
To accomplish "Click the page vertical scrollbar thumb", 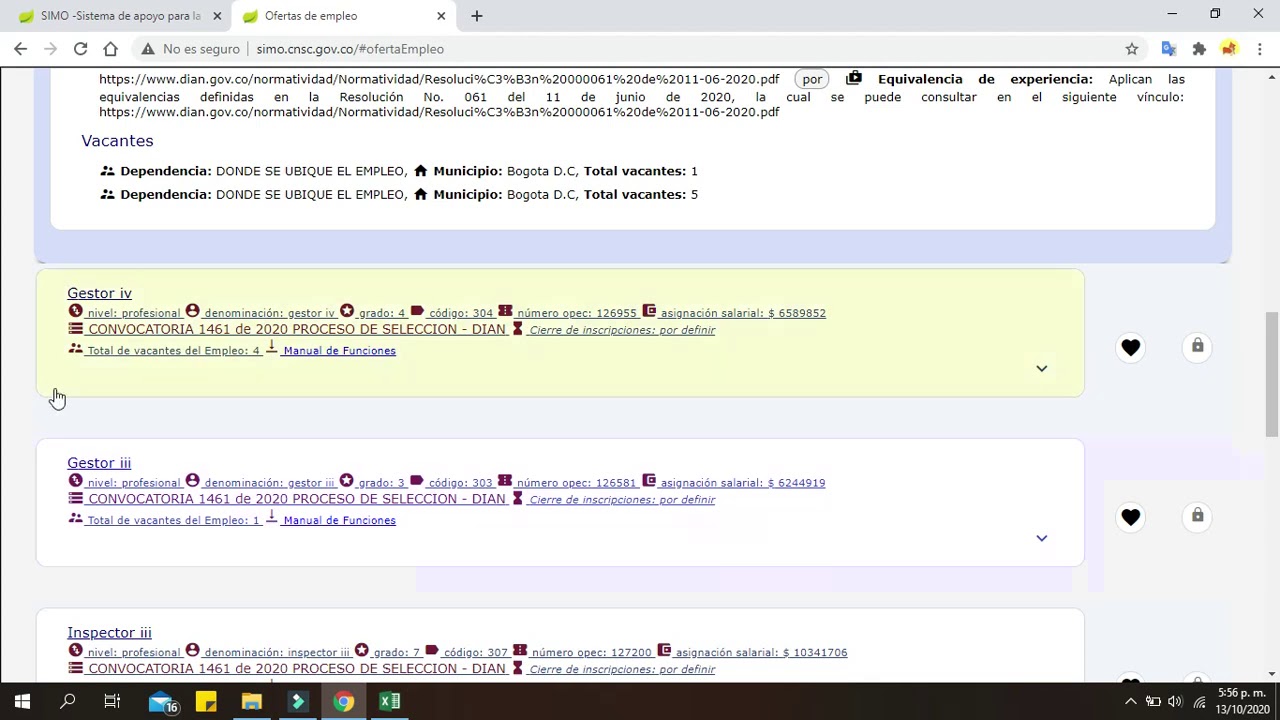I will [1273, 374].
